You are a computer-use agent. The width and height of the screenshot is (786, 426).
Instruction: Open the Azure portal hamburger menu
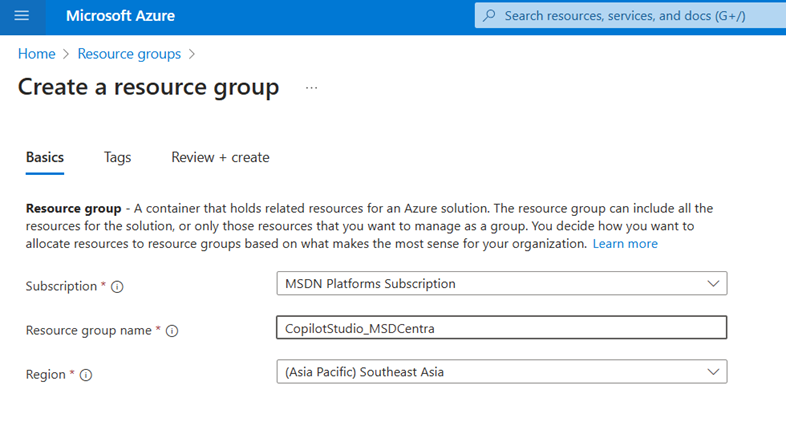click(22, 16)
